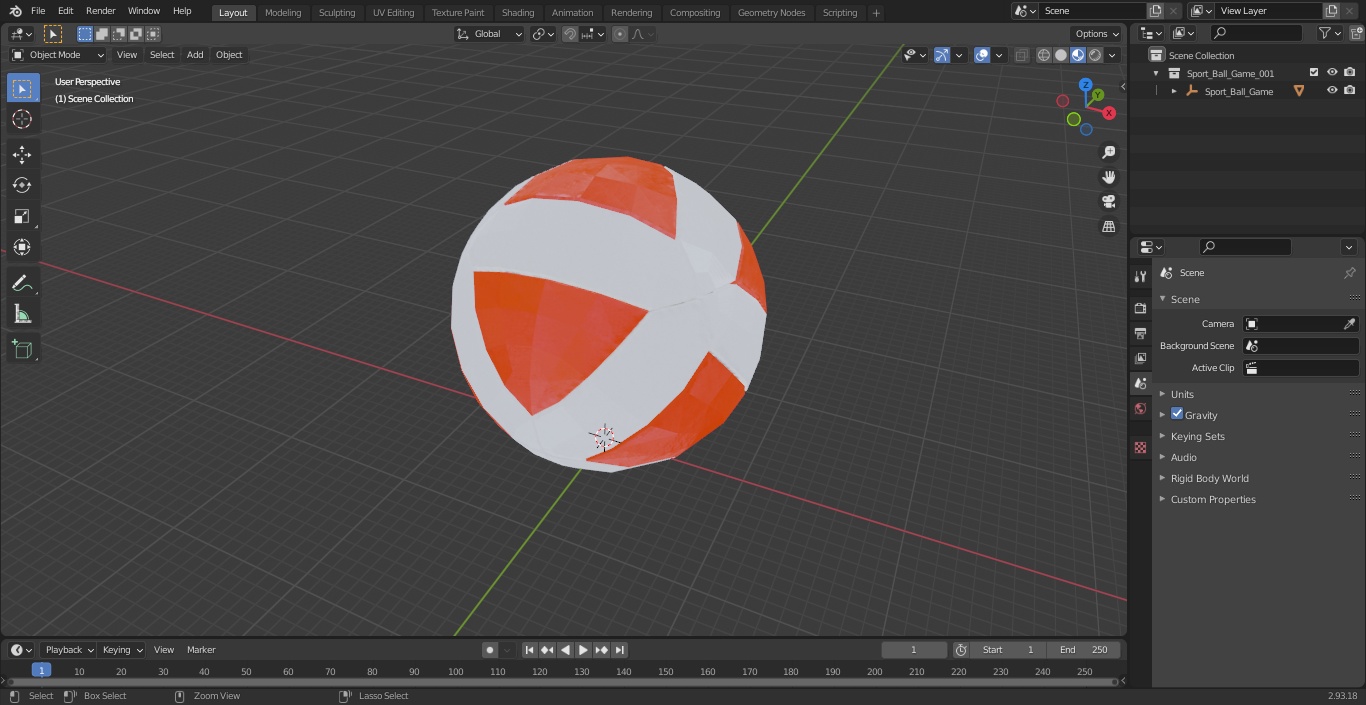Switch to material preview shading
This screenshot has height=705, width=1366.
(1078, 55)
